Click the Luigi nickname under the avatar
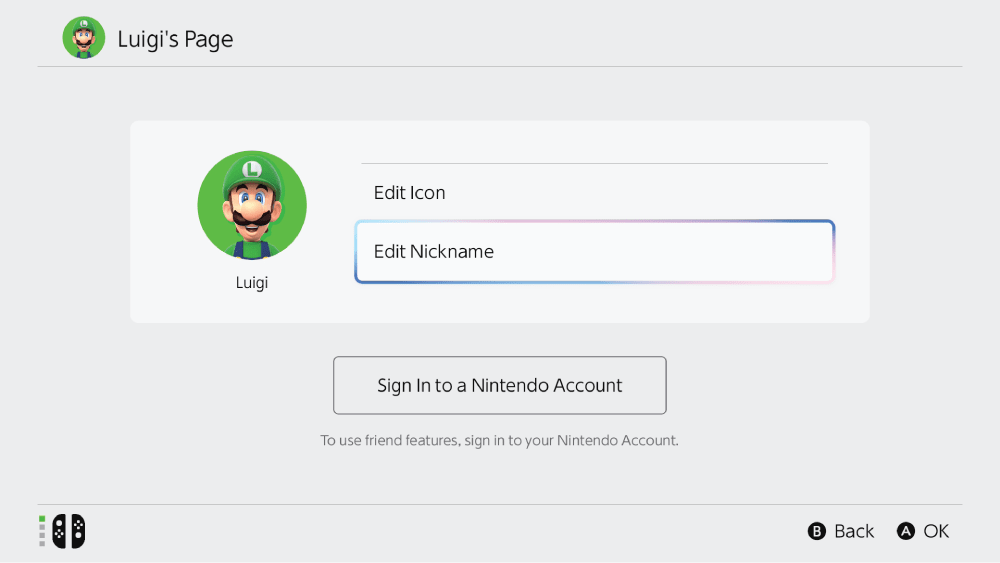1000x563 pixels. pos(252,283)
